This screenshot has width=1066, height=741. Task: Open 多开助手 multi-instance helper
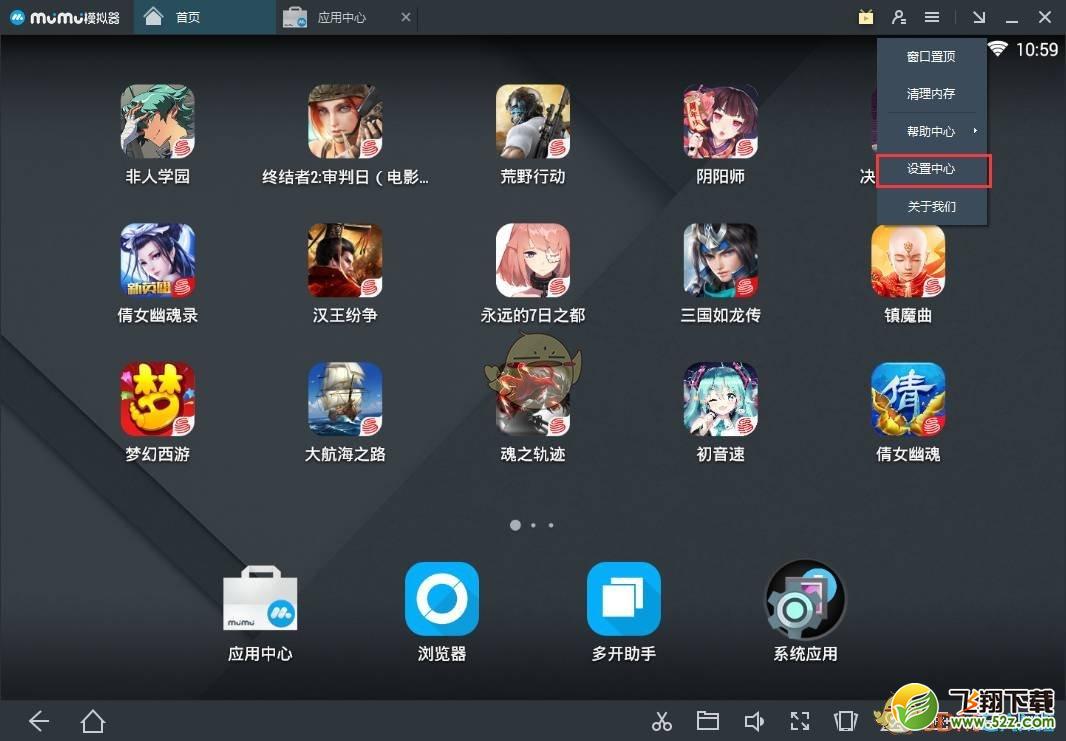(623, 598)
